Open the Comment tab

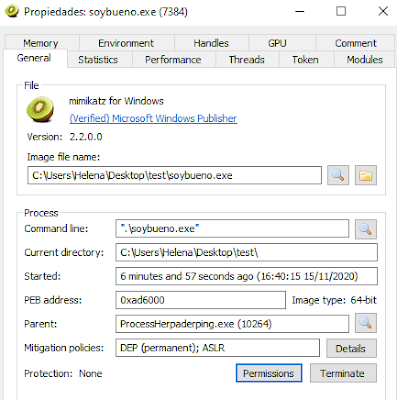tap(356, 43)
